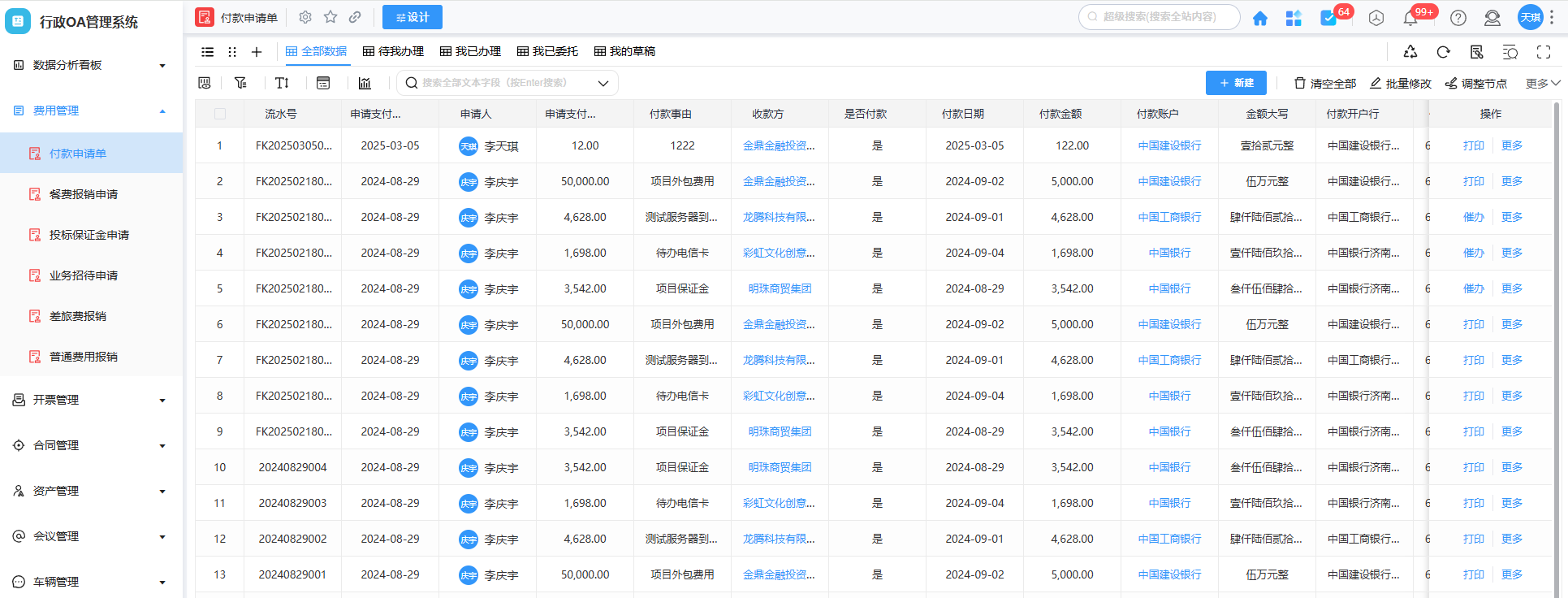Open the 更多 dropdown in action toolbar
Screen dimensions: 1568x598
click(1542, 83)
